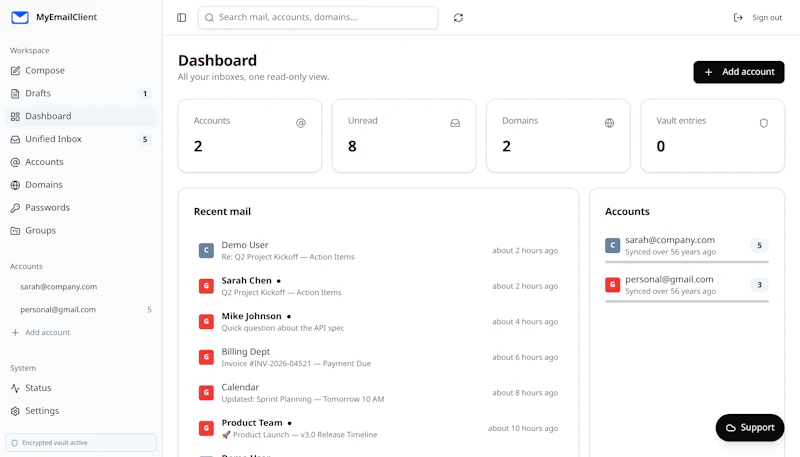Open Demo User's Re: Q2 Project Kickoff email
Screen dimensions: 800x457
click(x=378, y=250)
